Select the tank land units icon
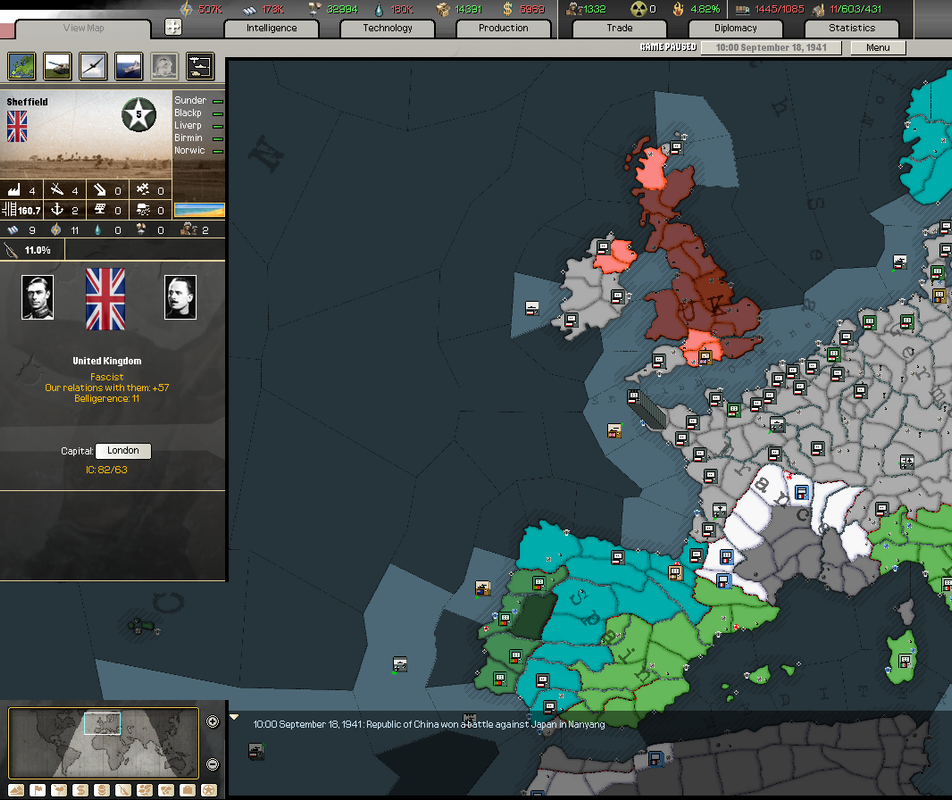This screenshot has width=952, height=800. (58, 66)
